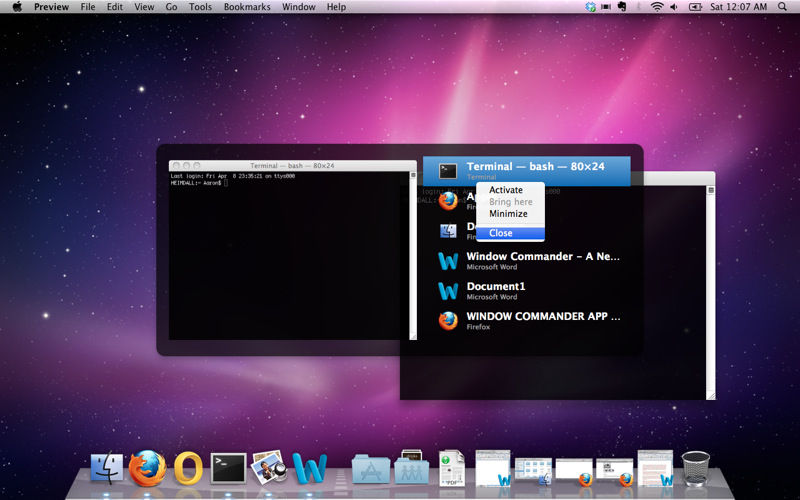Open the Preview app icon in Dock
Image resolution: width=800 pixels, height=500 pixels.
(x=269, y=467)
